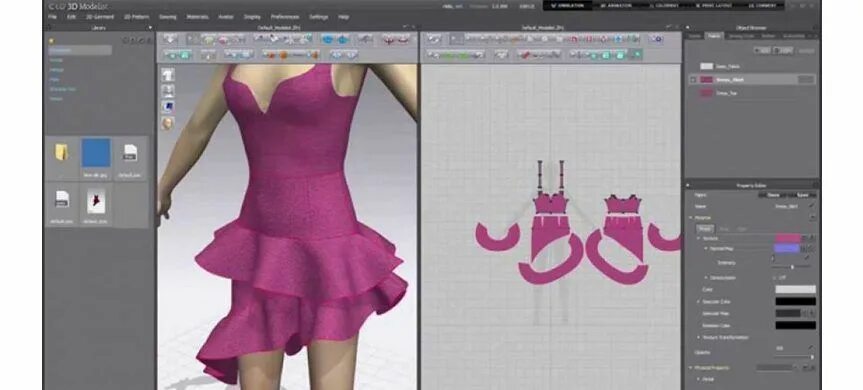
Task: Click the blue rendering style icon in 3D view
Action: (167, 107)
